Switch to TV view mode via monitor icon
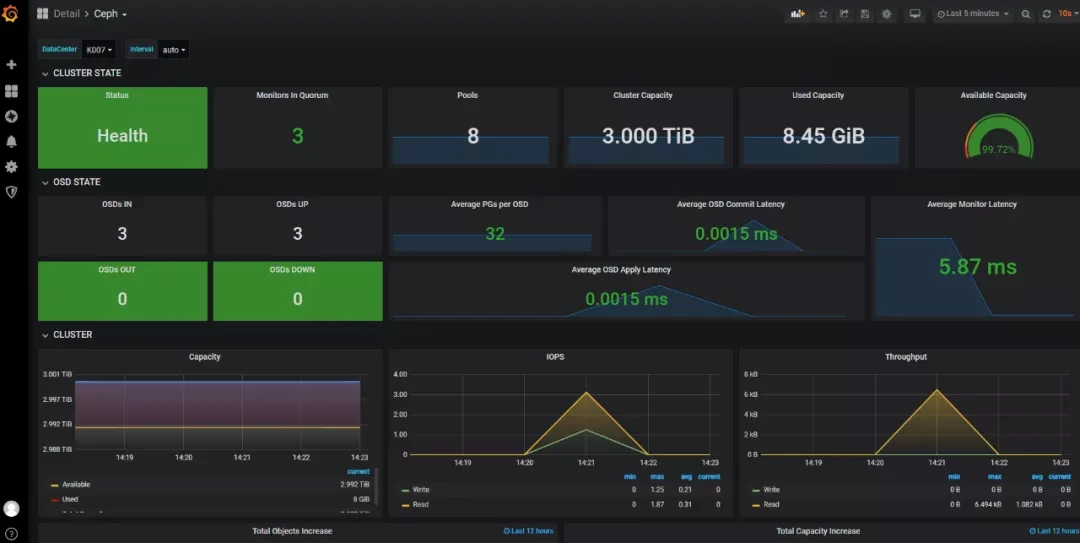The width and height of the screenshot is (1080, 543). [914, 14]
